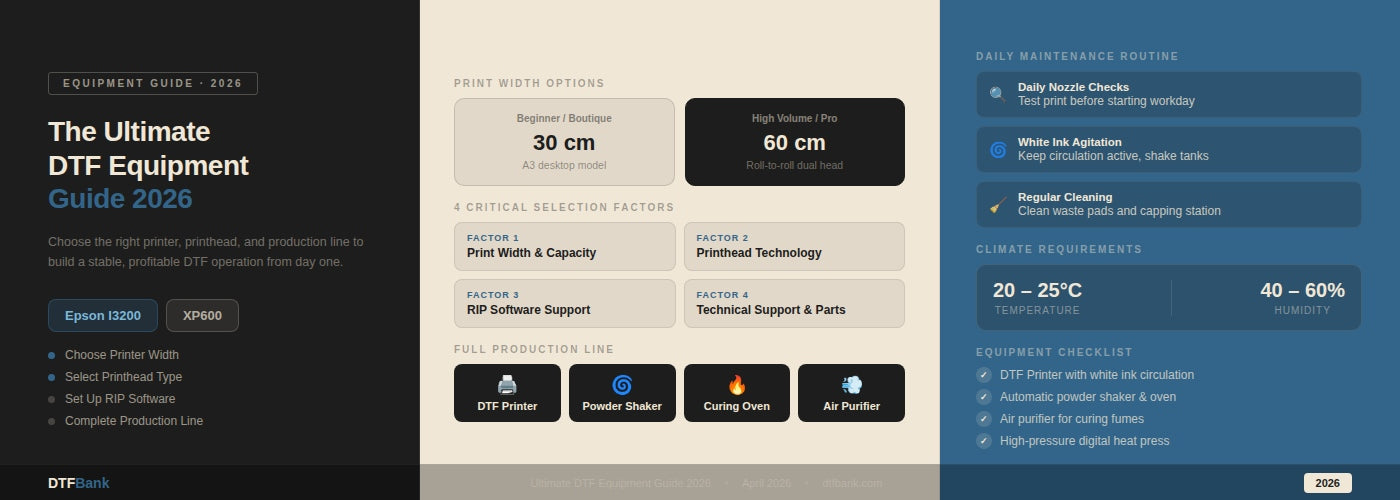The width and height of the screenshot is (1400, 500).
Task: Select the Epson I3200 printhead button
Action: [x=103, y=315]
